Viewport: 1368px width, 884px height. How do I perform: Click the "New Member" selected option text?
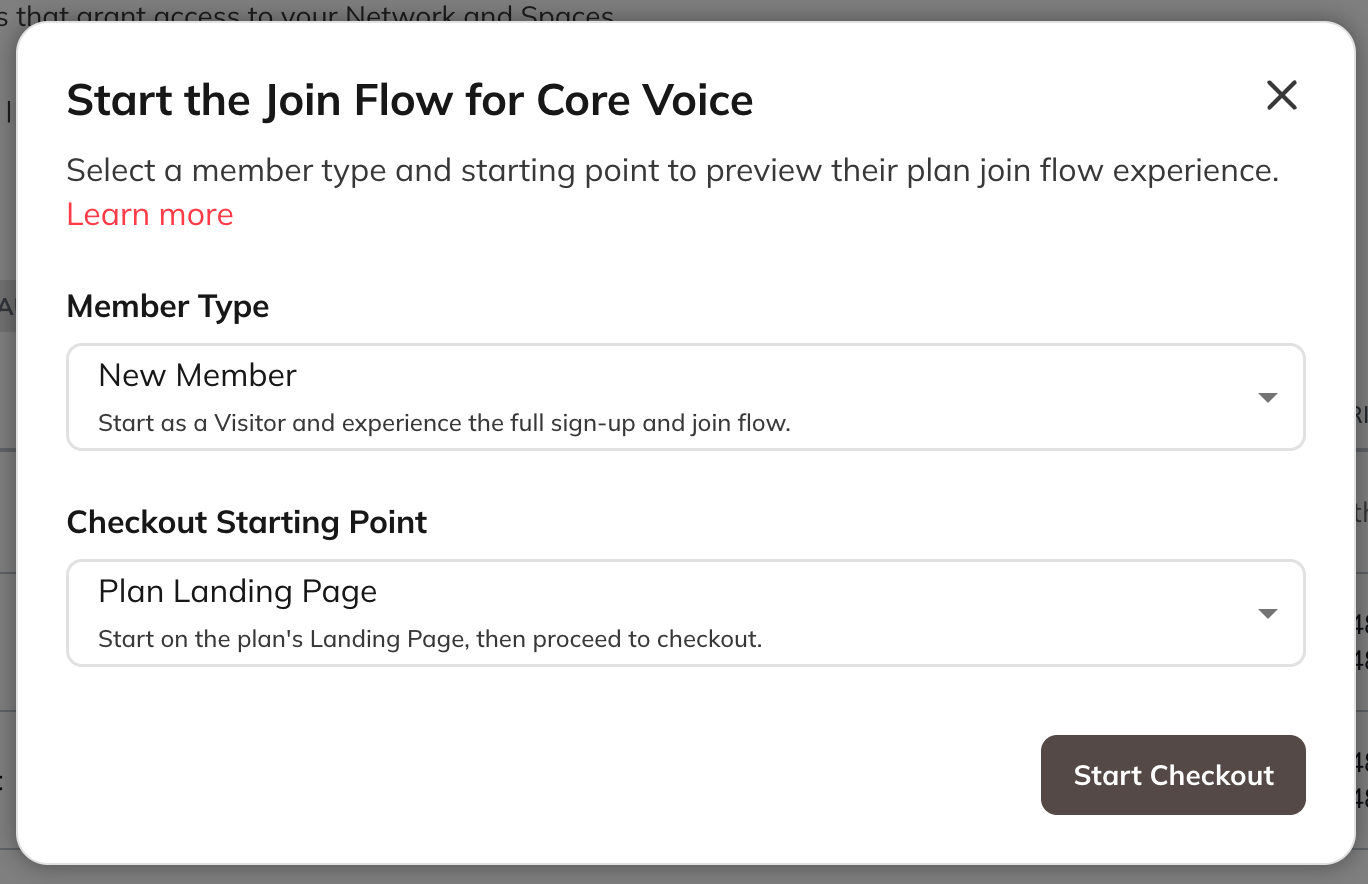(197, 376)
